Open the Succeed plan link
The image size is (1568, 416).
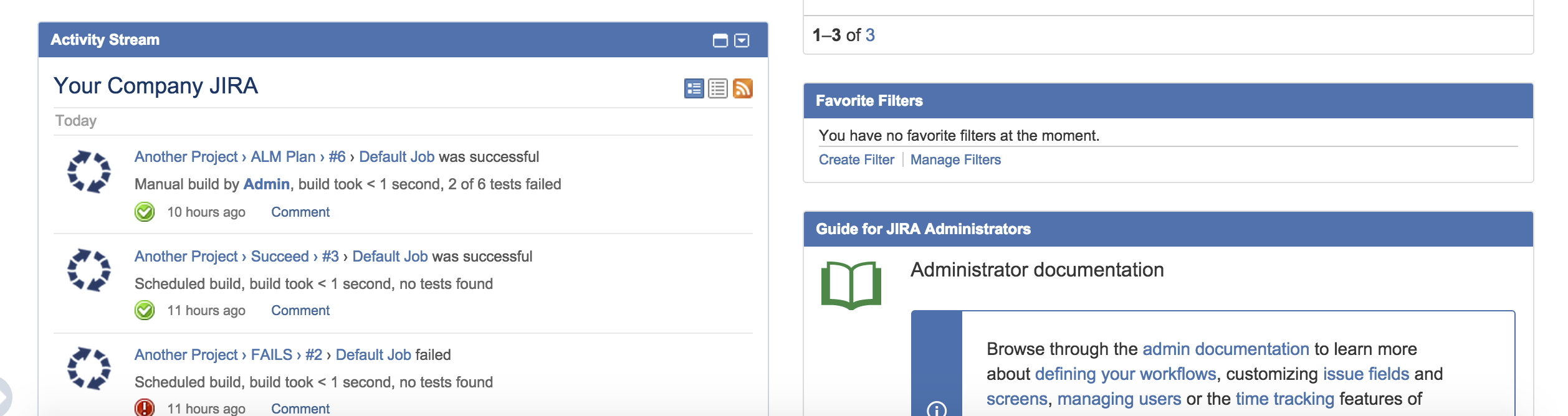point(280,257)
